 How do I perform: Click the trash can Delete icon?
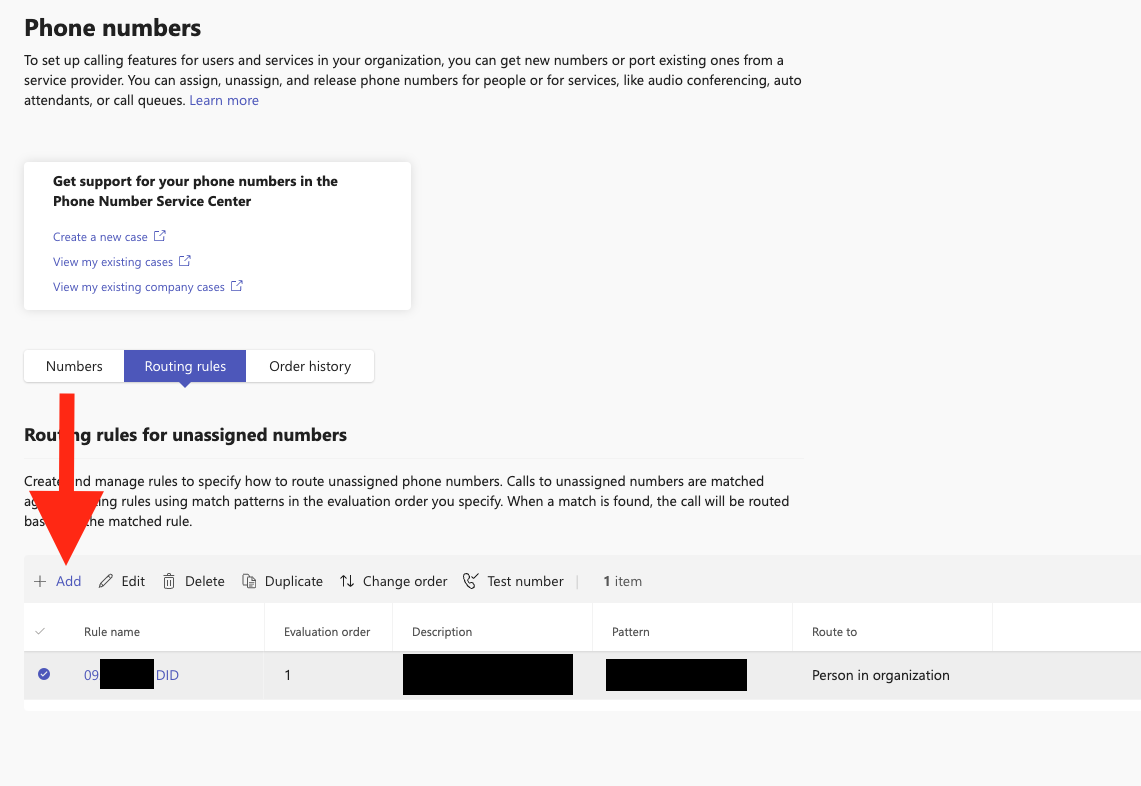click(169, 580)
